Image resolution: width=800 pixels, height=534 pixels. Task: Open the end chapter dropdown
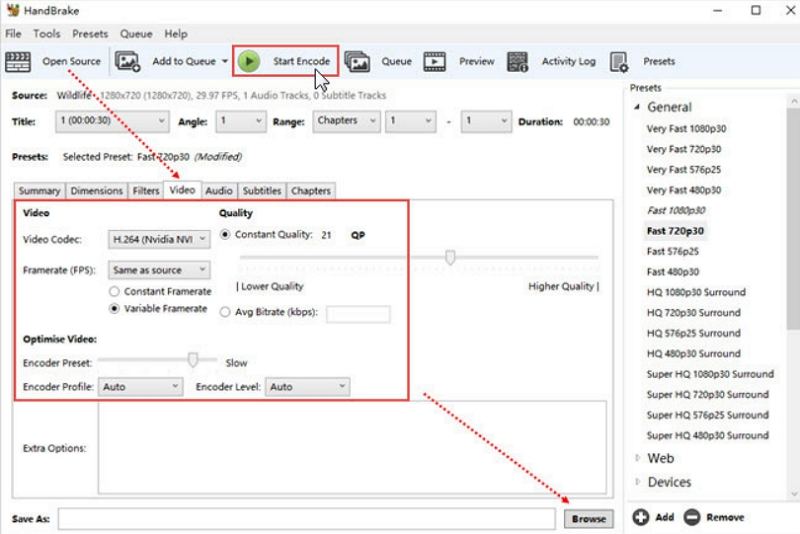tap(486, 121)
